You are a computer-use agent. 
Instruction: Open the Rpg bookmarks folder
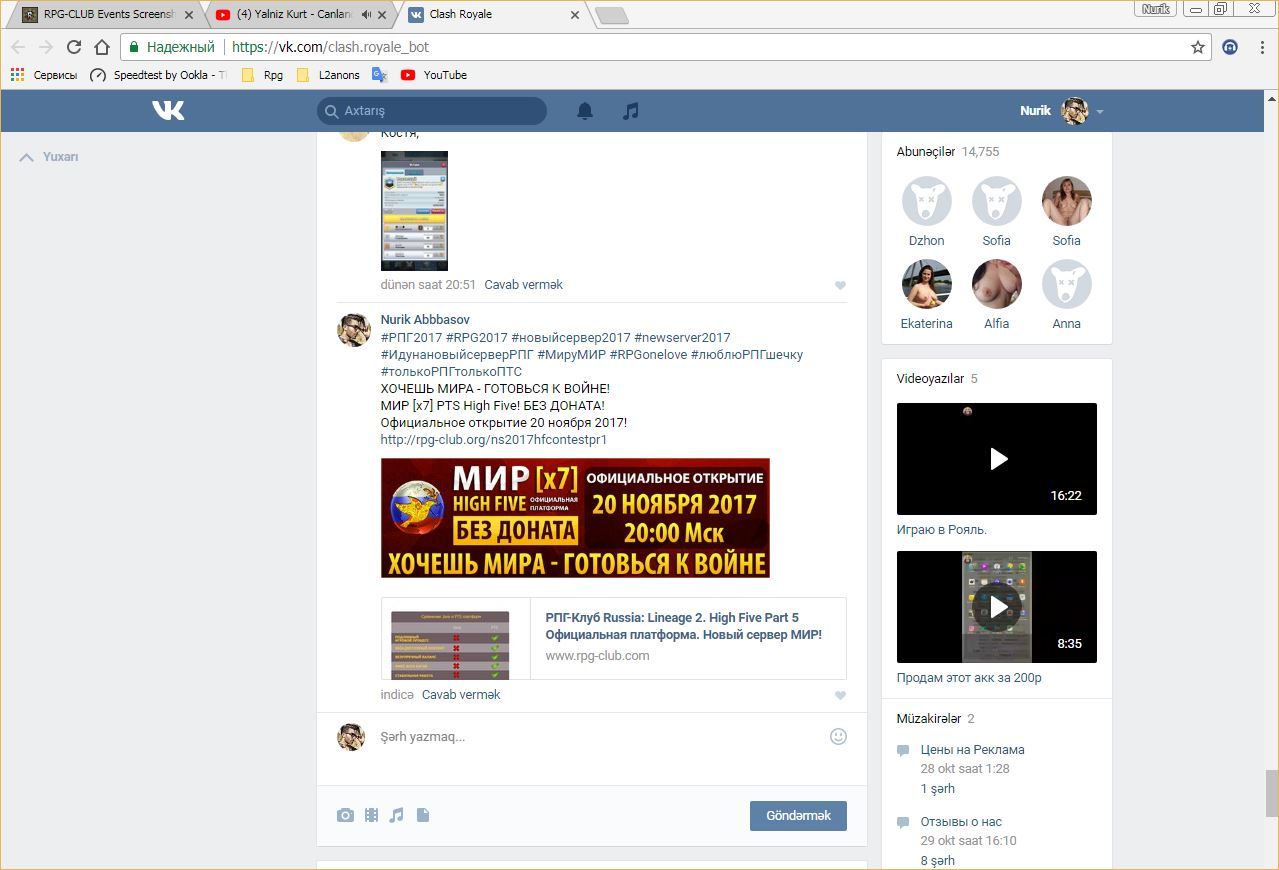pos(262,75)
